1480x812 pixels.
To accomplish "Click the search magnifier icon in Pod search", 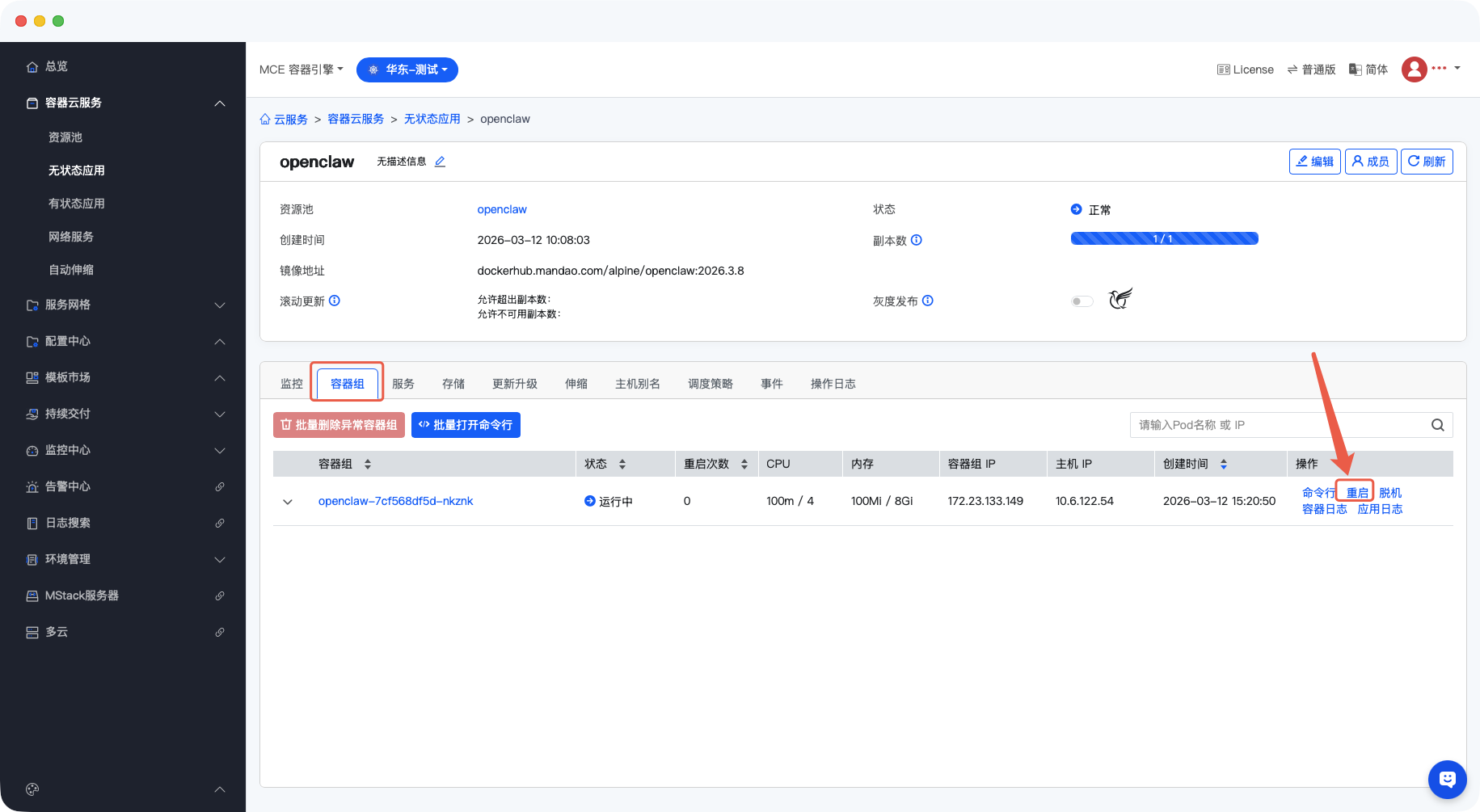I will (1437, 425).
